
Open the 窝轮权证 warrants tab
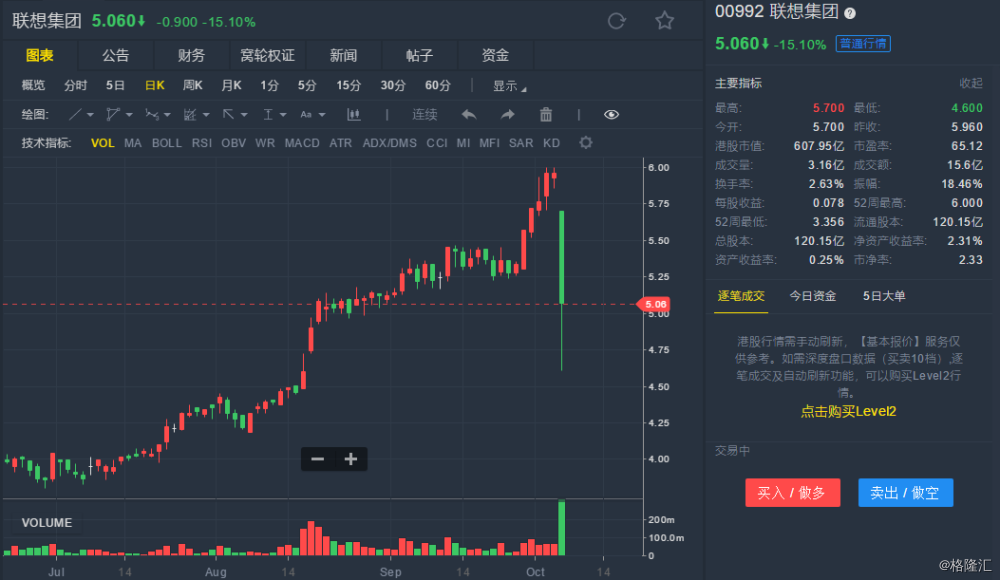267,56
